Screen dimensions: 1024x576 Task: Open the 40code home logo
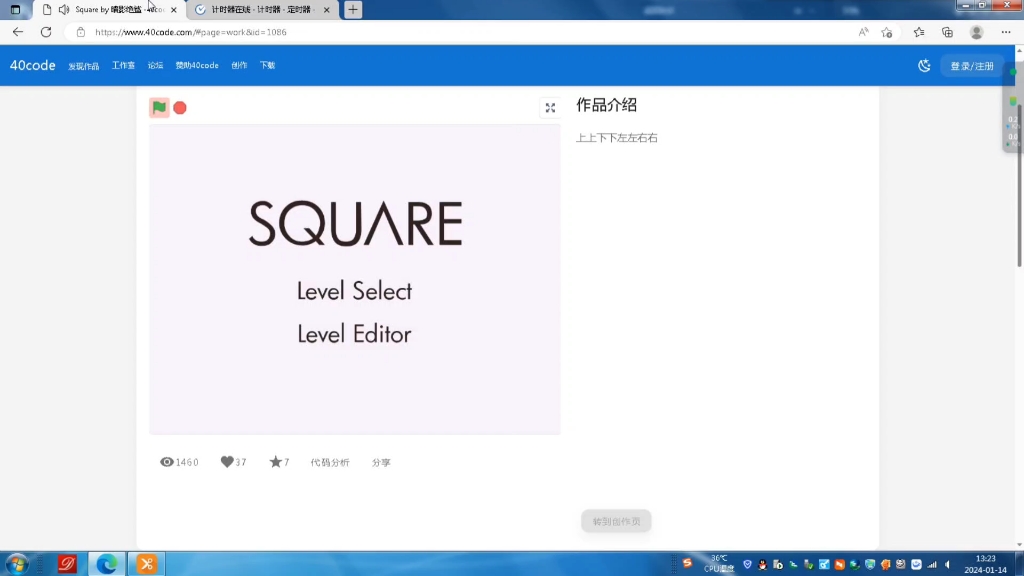(x=33, y=65)
